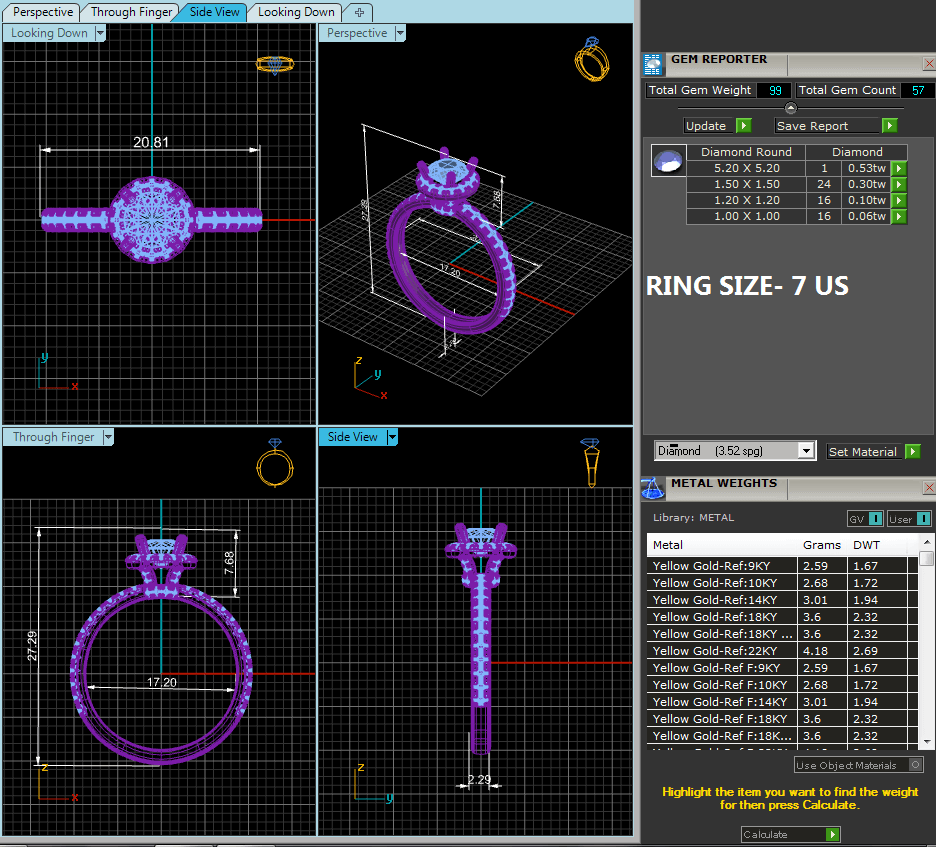This screenshot has height=847, width=936.
Task: Click the Metal Weights scale icon
Action: (x=652, y=489)
